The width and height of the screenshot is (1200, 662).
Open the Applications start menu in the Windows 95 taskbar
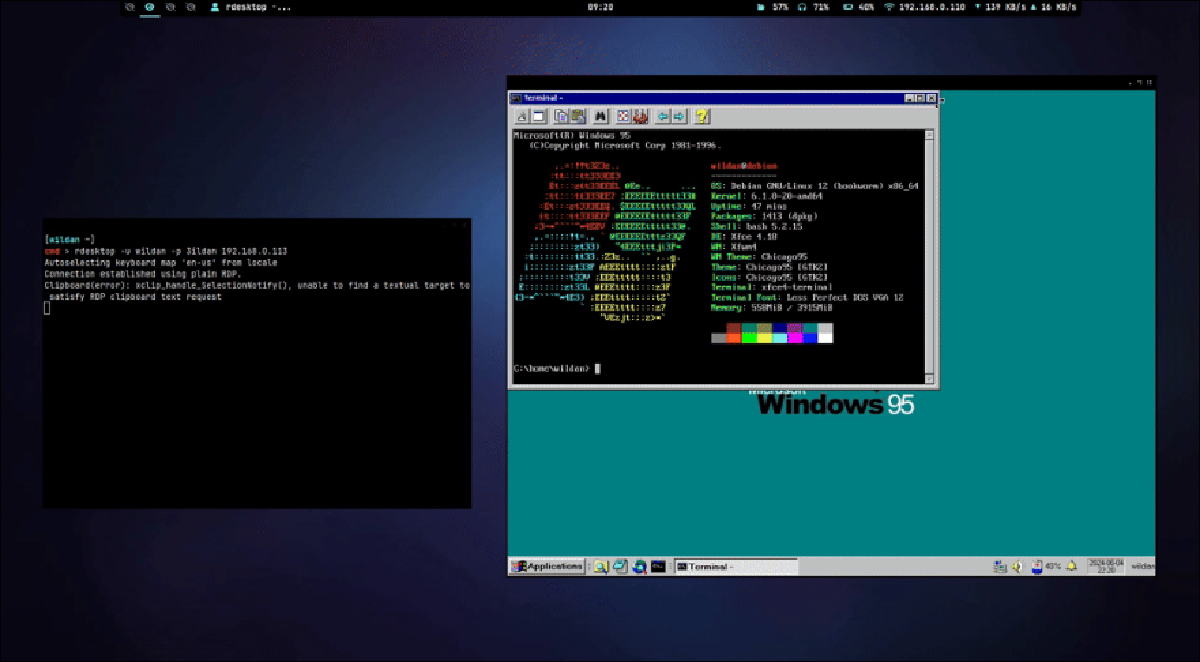547,566
